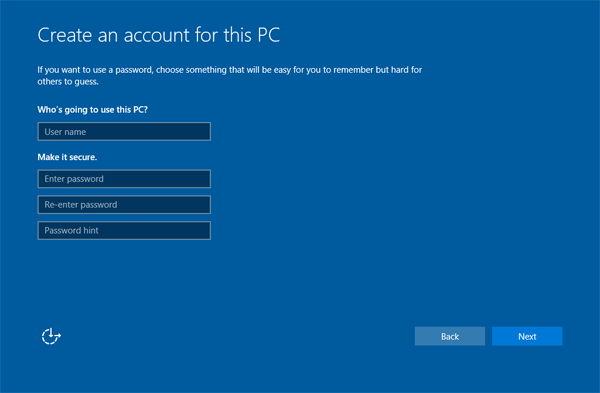Click the 'Make it secure.' label
This screenshot has width=600, height=393.
point(67,157)
